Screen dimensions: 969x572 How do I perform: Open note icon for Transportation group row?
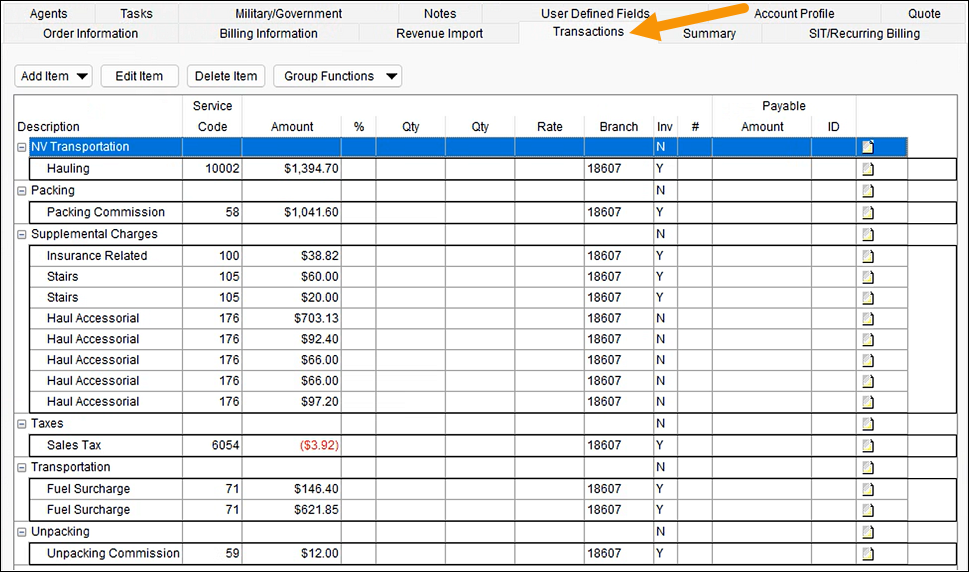pyautogui.click(x=868, y=467)
